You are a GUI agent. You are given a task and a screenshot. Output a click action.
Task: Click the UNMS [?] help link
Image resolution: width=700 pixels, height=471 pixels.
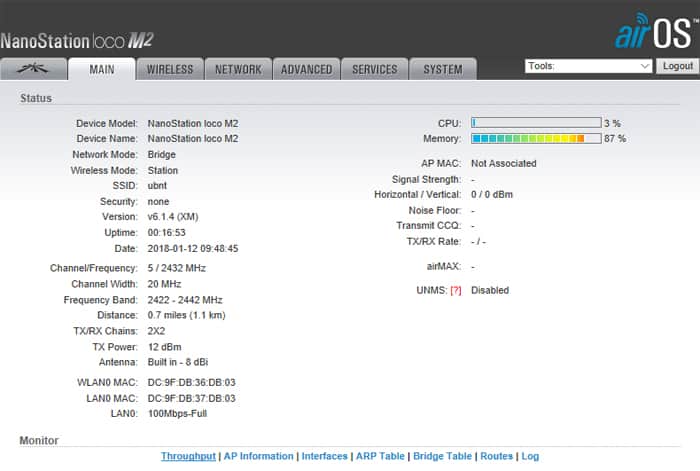point(456,290)
